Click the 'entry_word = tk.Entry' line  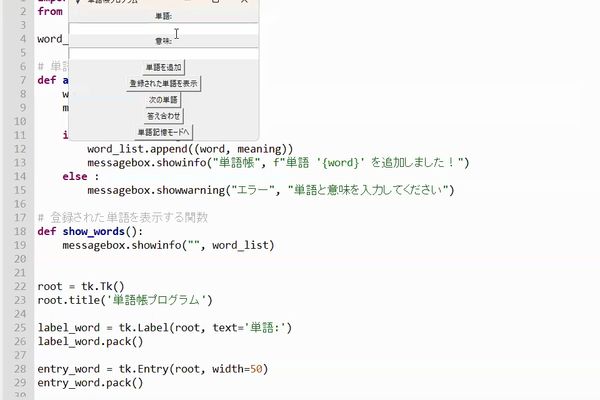pyautogui.click(x=153, y=369)
